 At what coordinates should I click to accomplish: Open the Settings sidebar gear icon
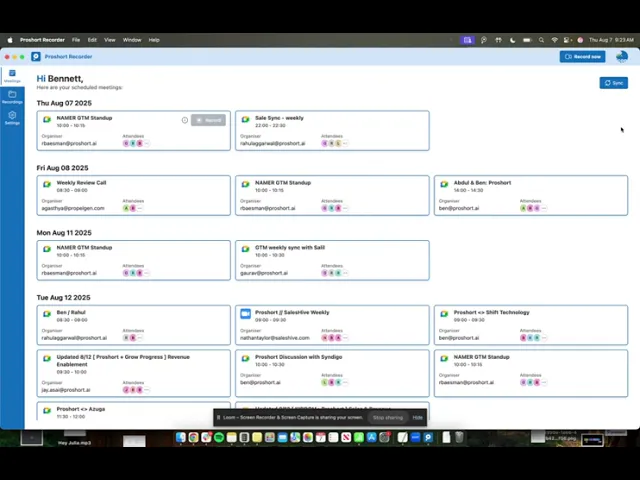(12, 118)
